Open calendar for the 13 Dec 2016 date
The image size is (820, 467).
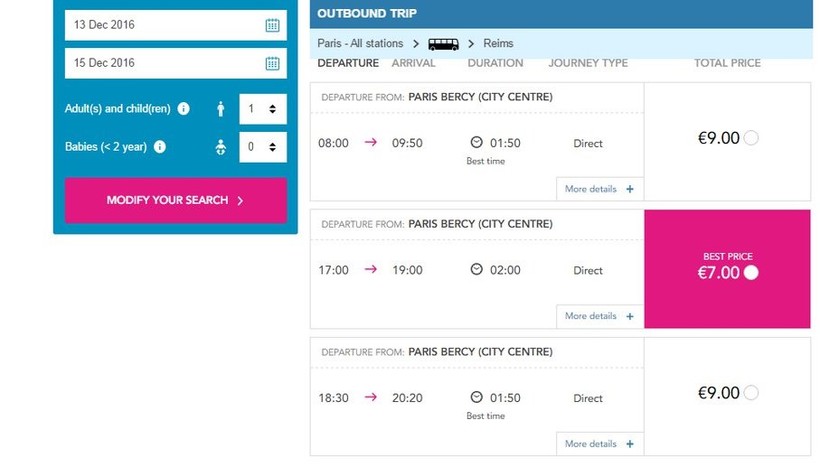272,26
